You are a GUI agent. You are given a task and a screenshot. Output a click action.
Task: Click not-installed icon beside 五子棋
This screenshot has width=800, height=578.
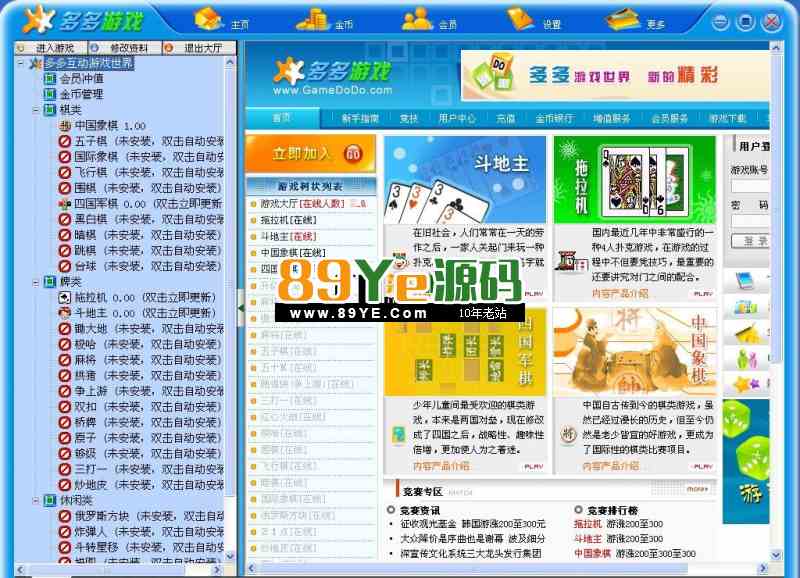pyautogui.click(x=65, y=141)
